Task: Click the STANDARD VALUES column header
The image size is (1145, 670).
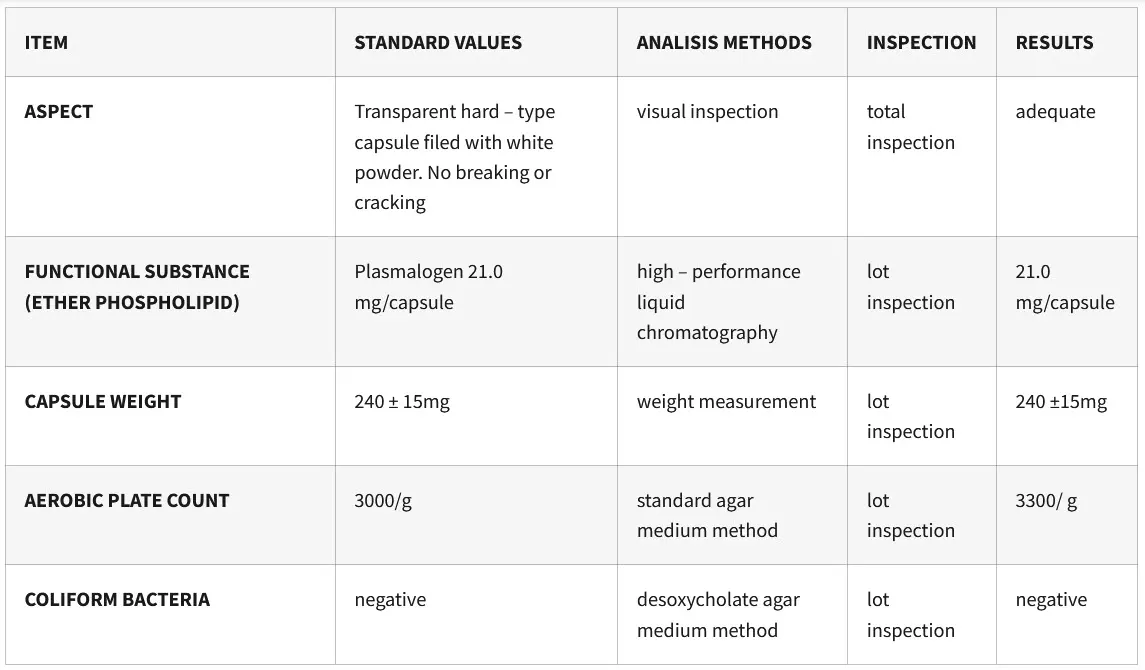Action: click(437, 43)
